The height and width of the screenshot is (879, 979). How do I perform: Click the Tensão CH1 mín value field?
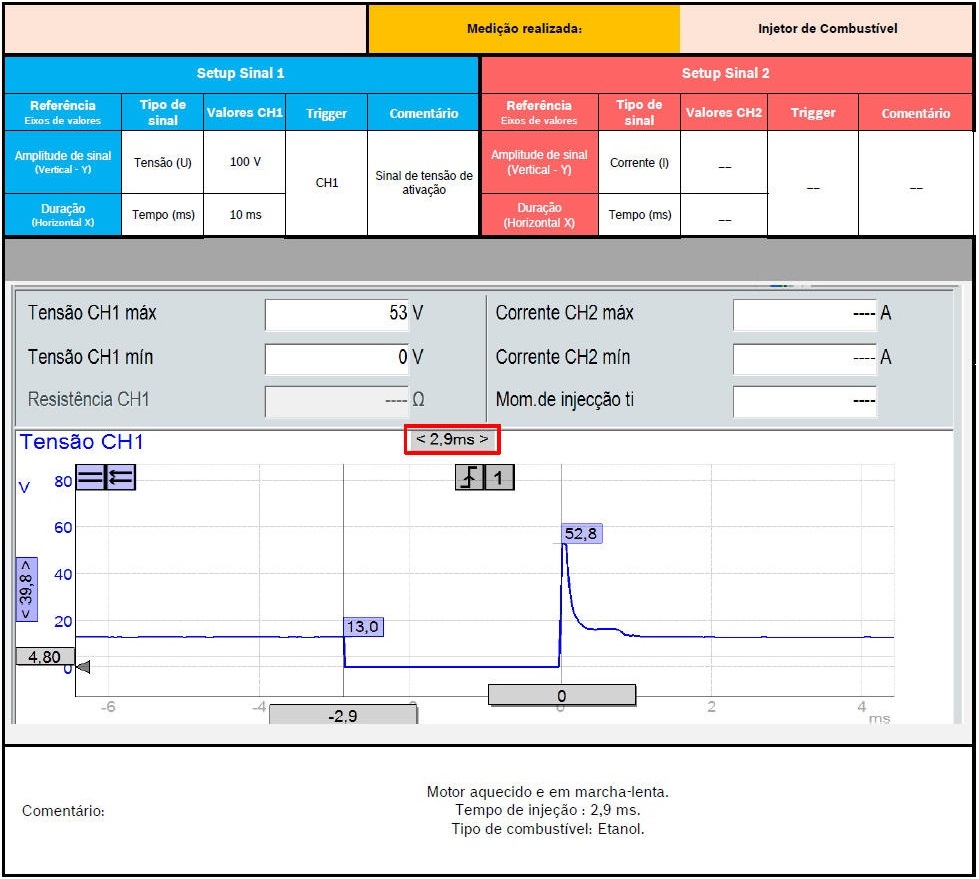337,357
